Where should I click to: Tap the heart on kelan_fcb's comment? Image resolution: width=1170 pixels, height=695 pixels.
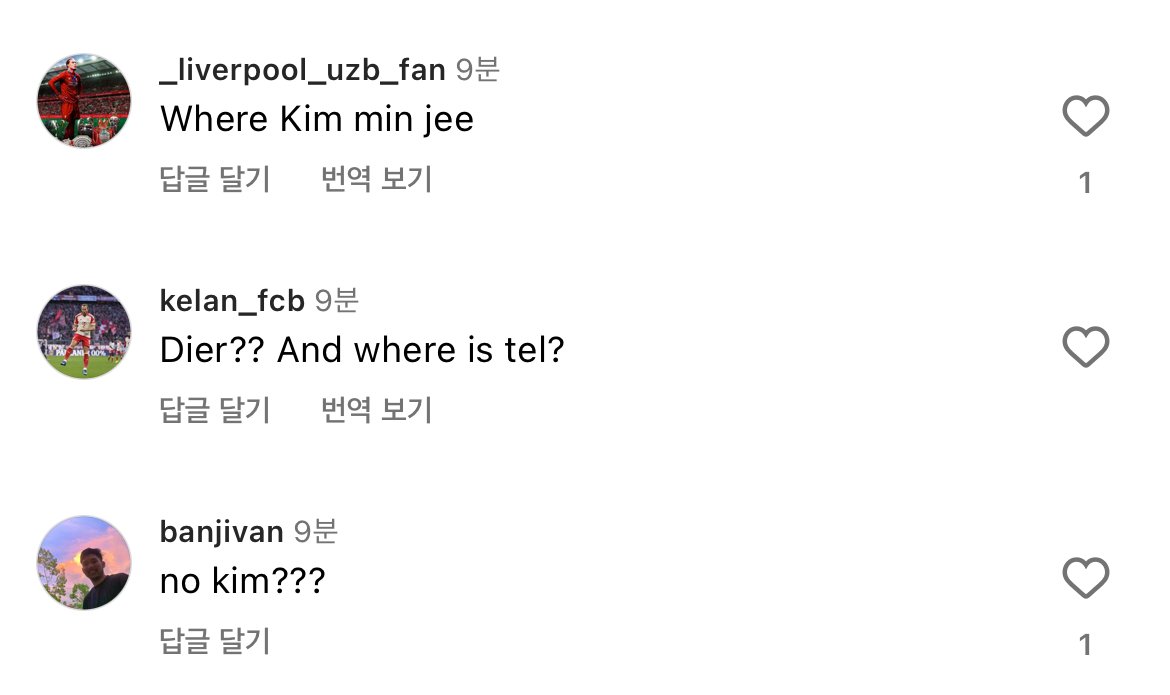[1085, 347]
